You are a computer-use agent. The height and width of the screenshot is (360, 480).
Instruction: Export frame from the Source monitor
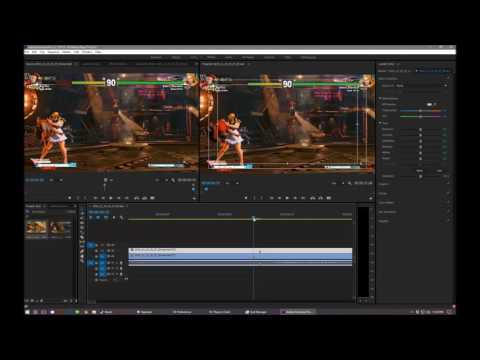point(152,198)
